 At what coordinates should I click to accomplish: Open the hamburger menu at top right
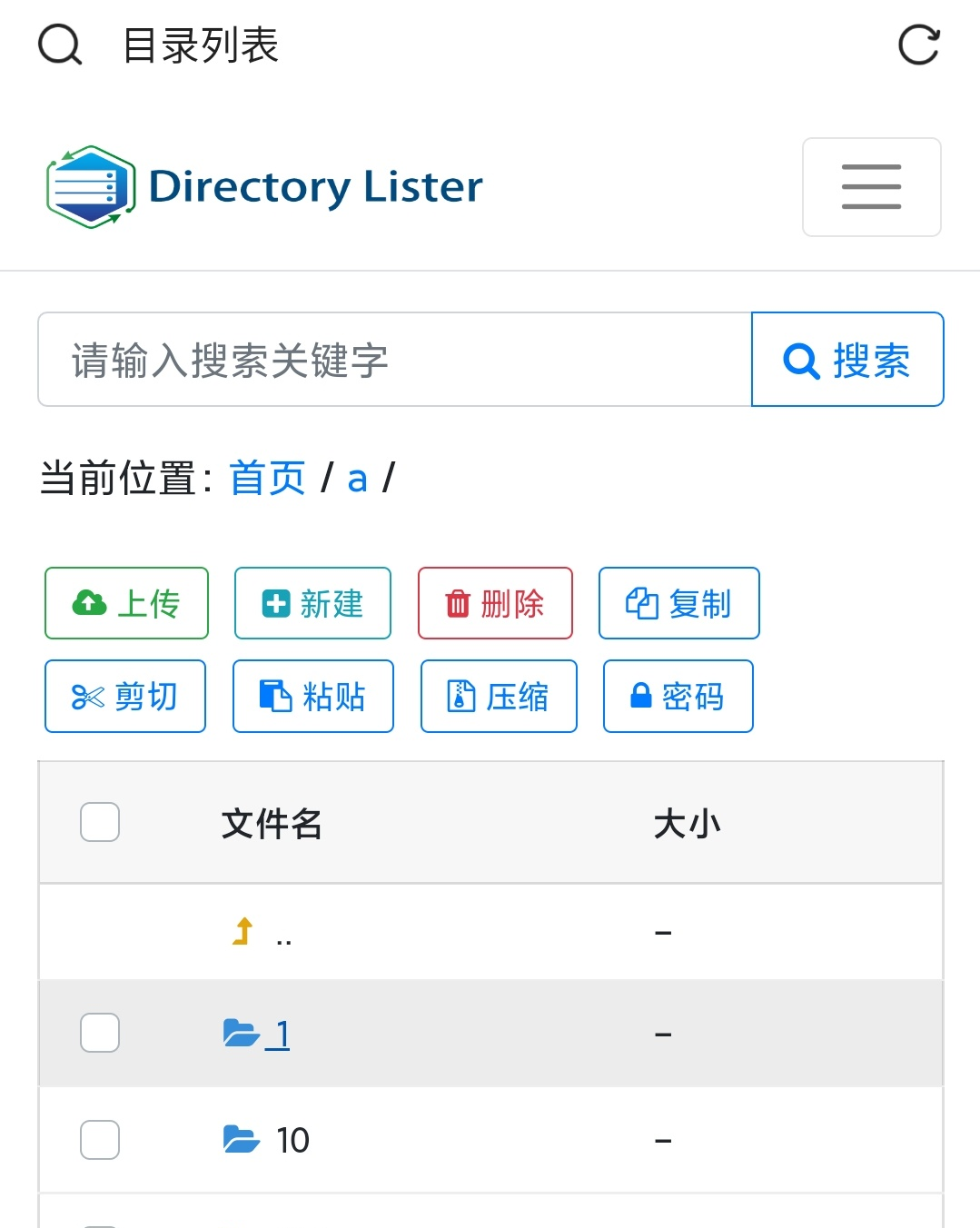[870, 187]
